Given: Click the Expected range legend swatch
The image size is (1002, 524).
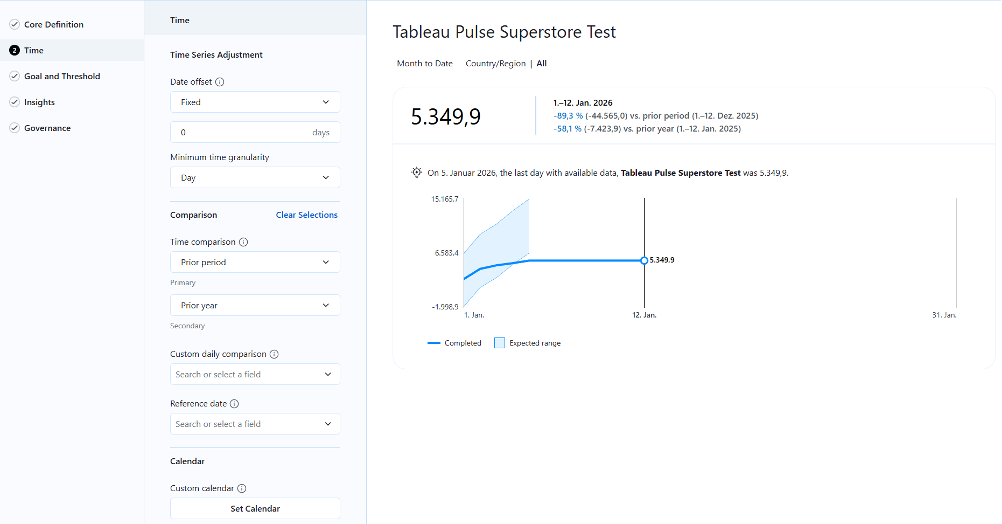Looking at the screenshot, I should [x=500, y=343].
